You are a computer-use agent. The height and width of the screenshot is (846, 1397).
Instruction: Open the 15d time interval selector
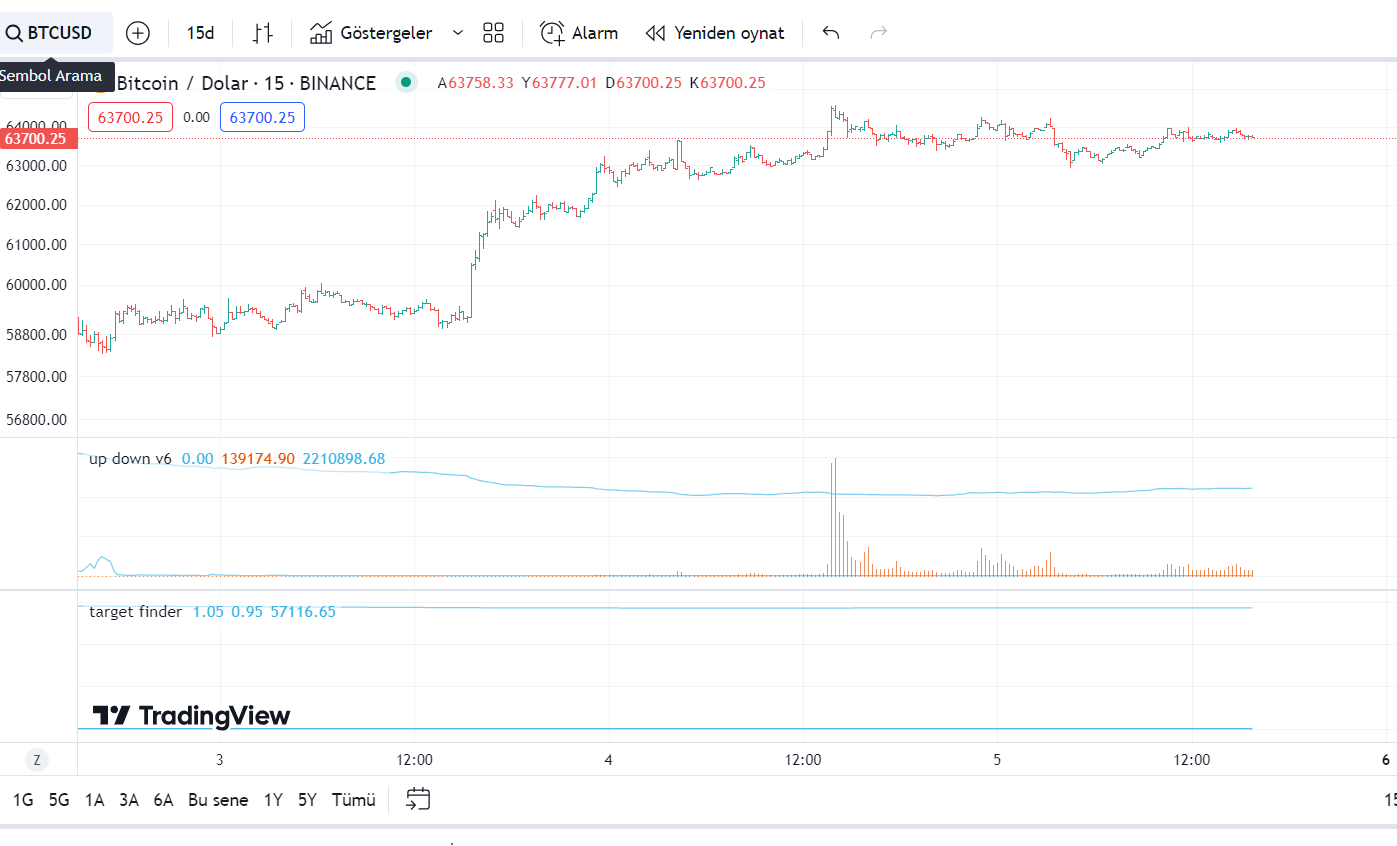point(200,33)
